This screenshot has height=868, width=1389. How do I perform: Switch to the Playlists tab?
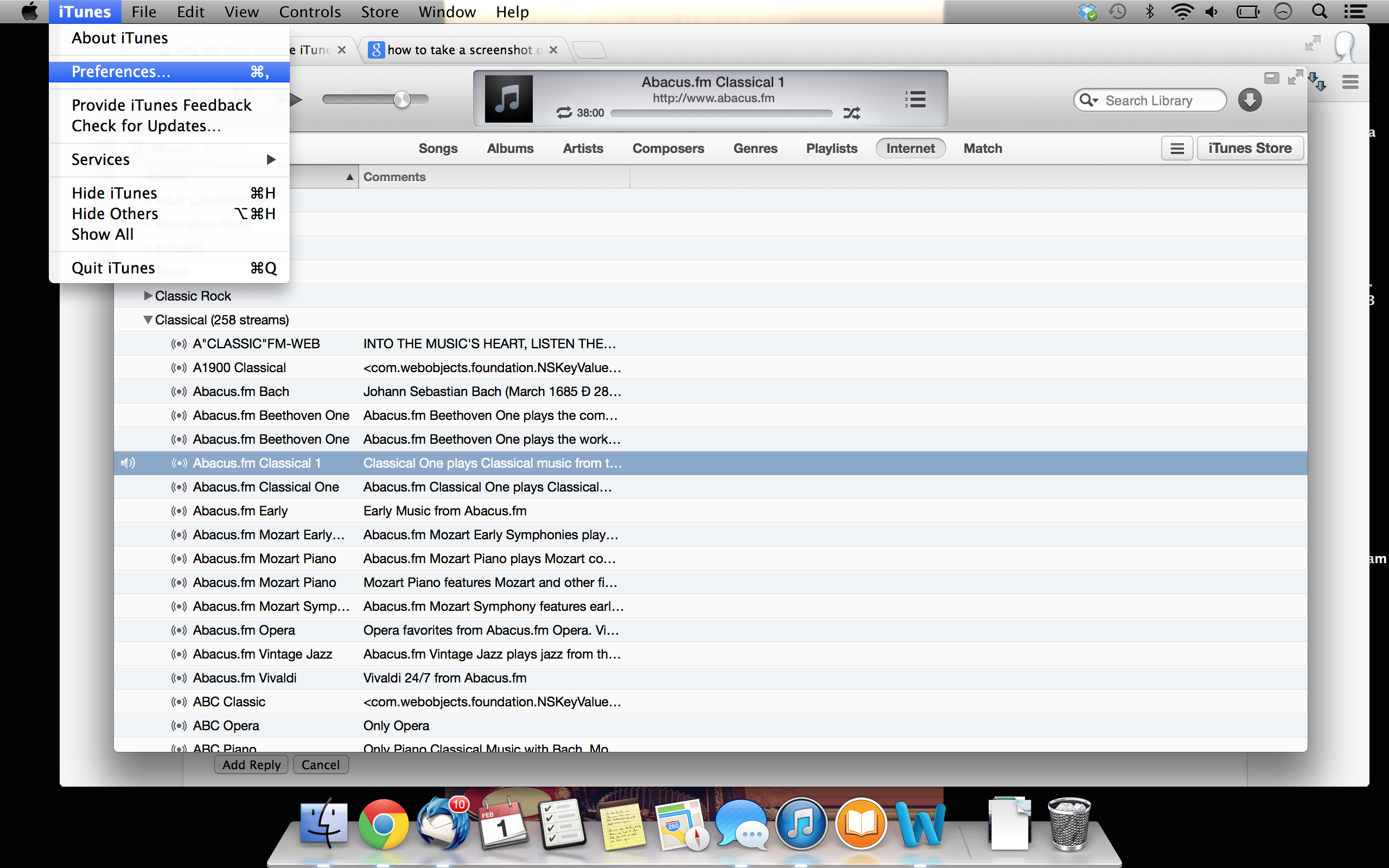[831, 149]
